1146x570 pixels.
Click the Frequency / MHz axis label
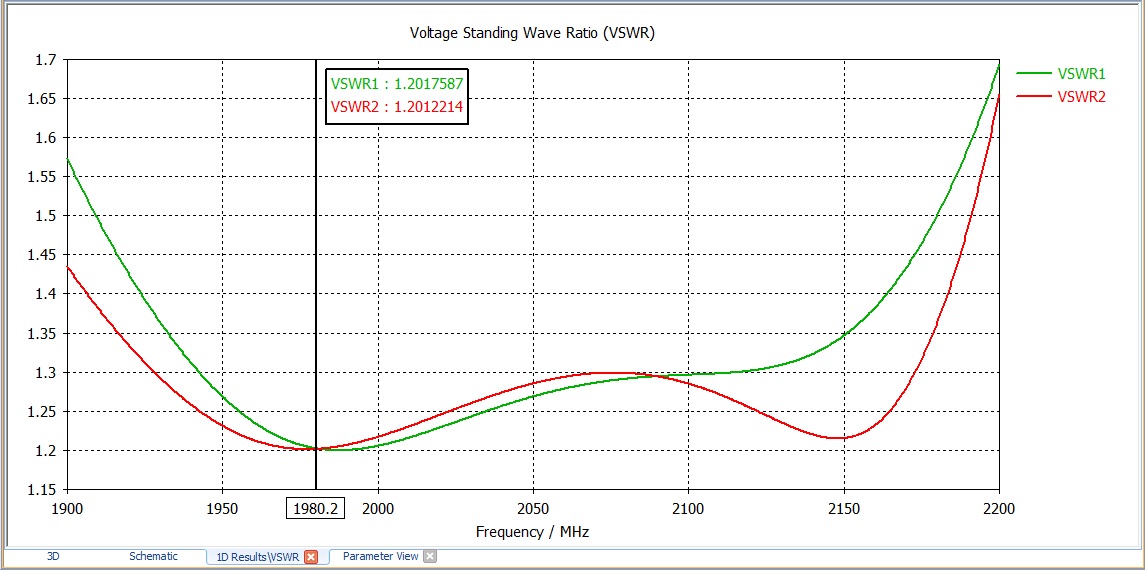coord(532,532)
